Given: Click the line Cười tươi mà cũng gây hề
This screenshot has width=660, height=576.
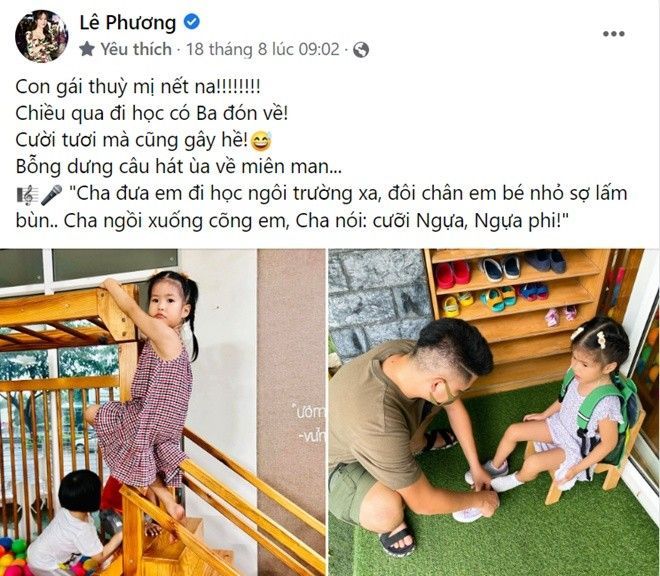Looking at the screenshot, I should pyautogui.click(x=131, y=140).
